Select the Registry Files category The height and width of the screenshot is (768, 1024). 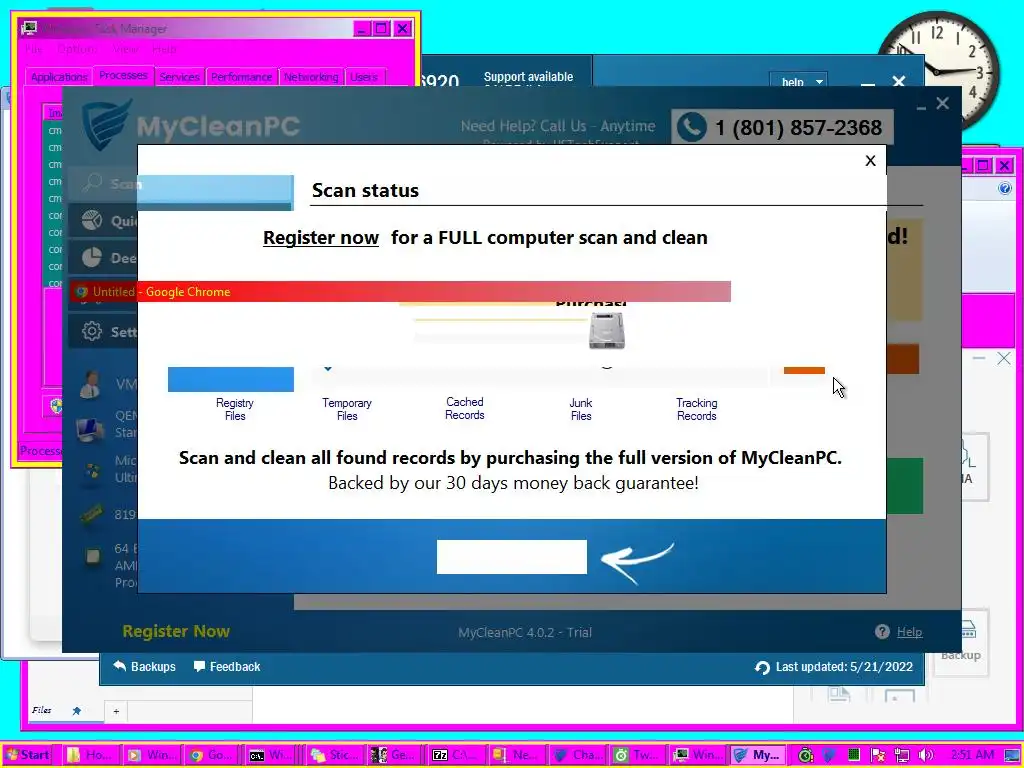coord(234,409)
